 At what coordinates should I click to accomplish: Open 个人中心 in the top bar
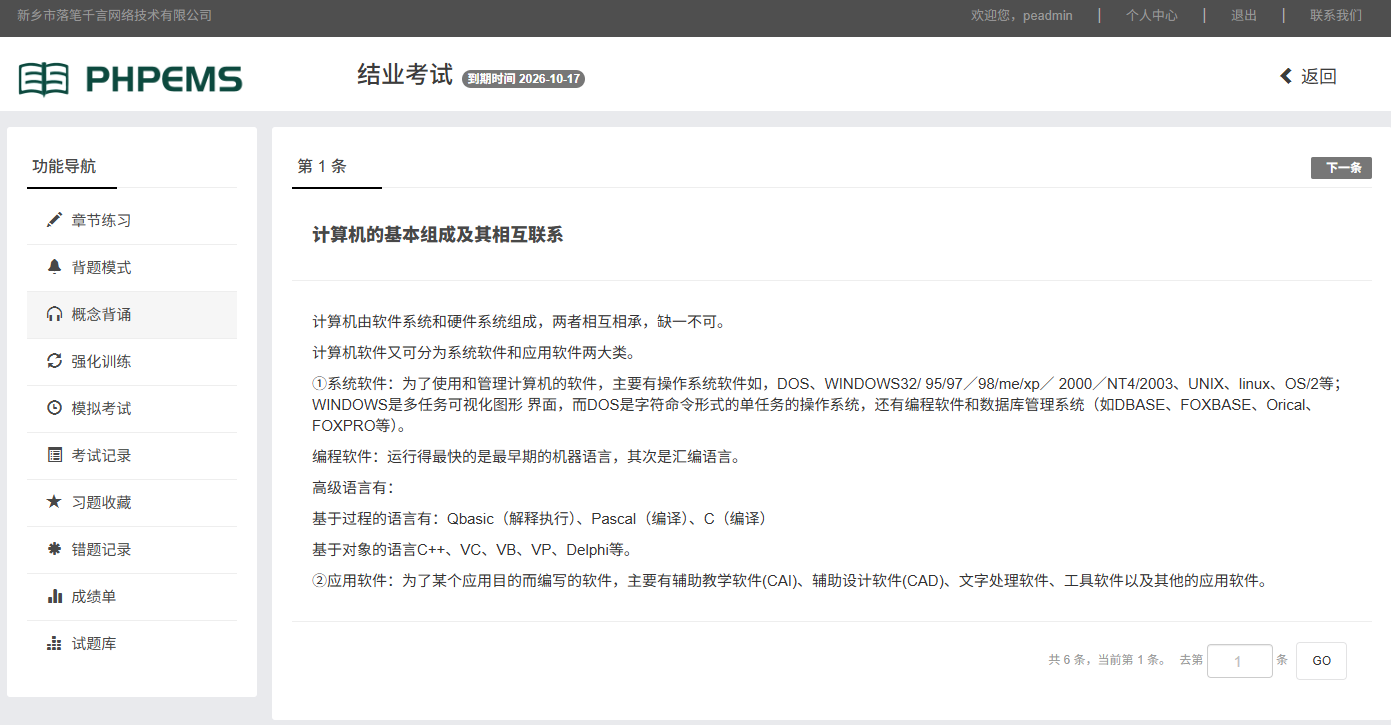point(1151,16)
